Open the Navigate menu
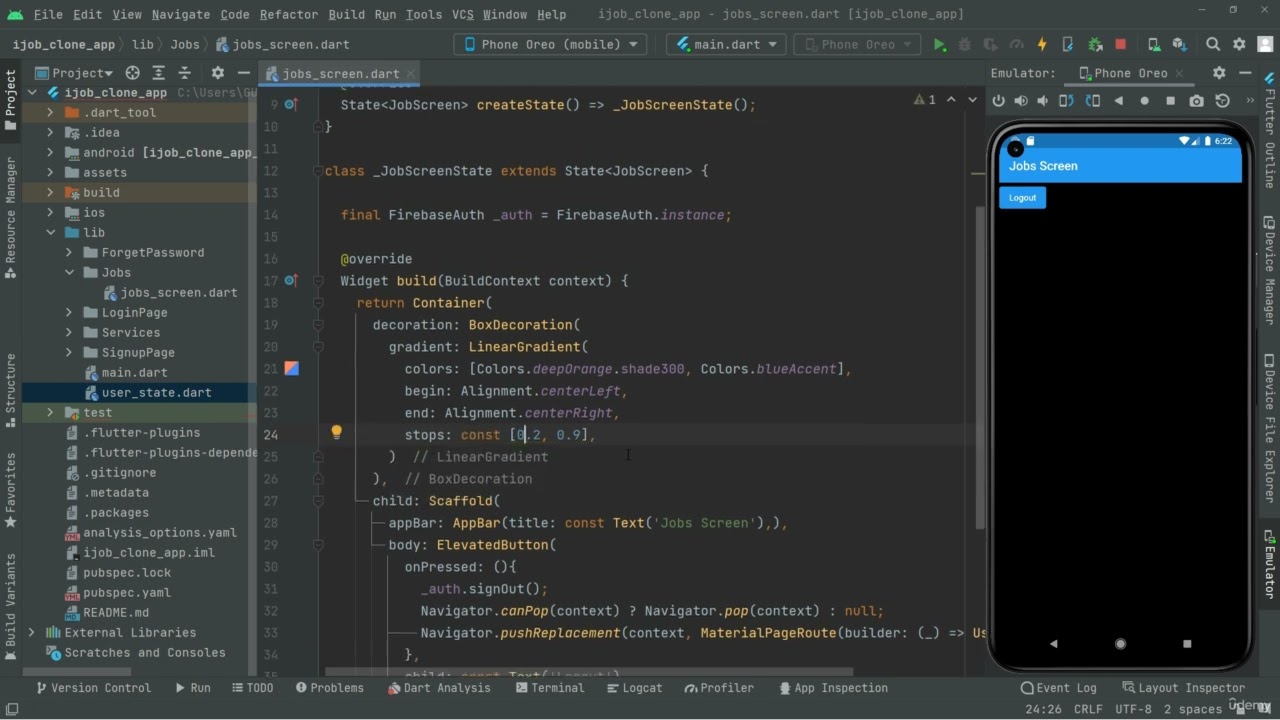This screenshot has width=1280, height=720. click(x=181, y=14)
